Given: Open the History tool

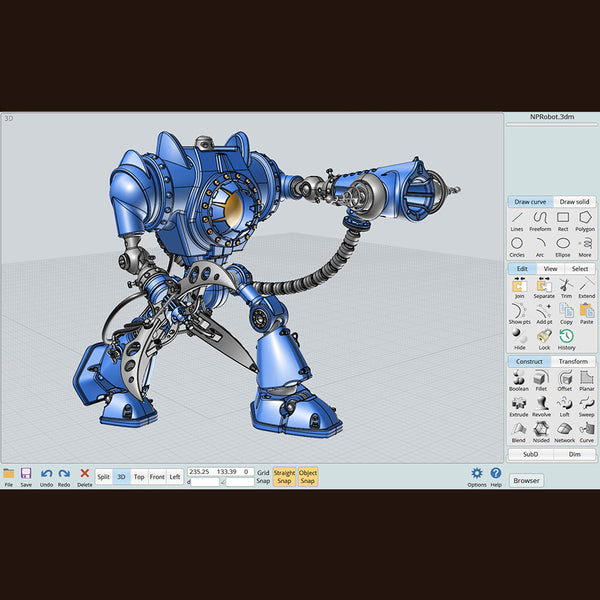Looking at the screenshot, I should (566, 340).
